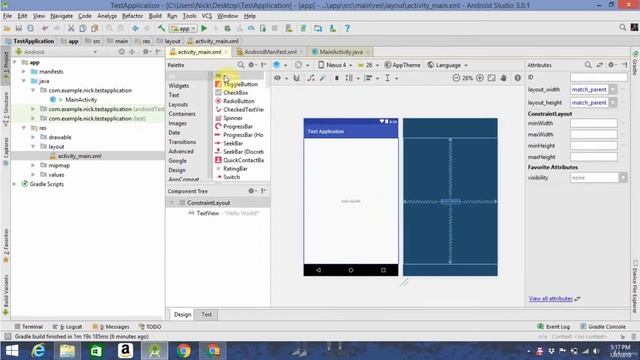640x360 pixels.
Task: Open the Build menu
Action: coord(155,16)
